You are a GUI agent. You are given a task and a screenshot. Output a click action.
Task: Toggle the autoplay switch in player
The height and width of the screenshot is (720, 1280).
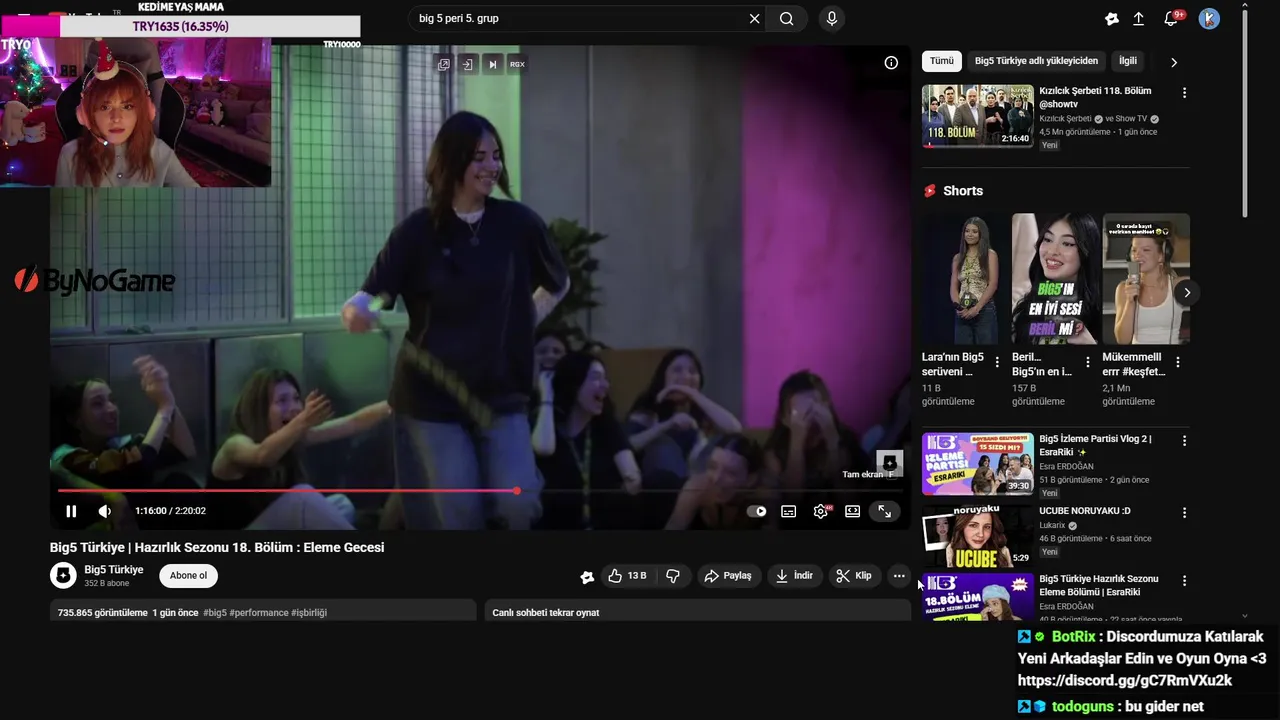click(x=757, y=511)
